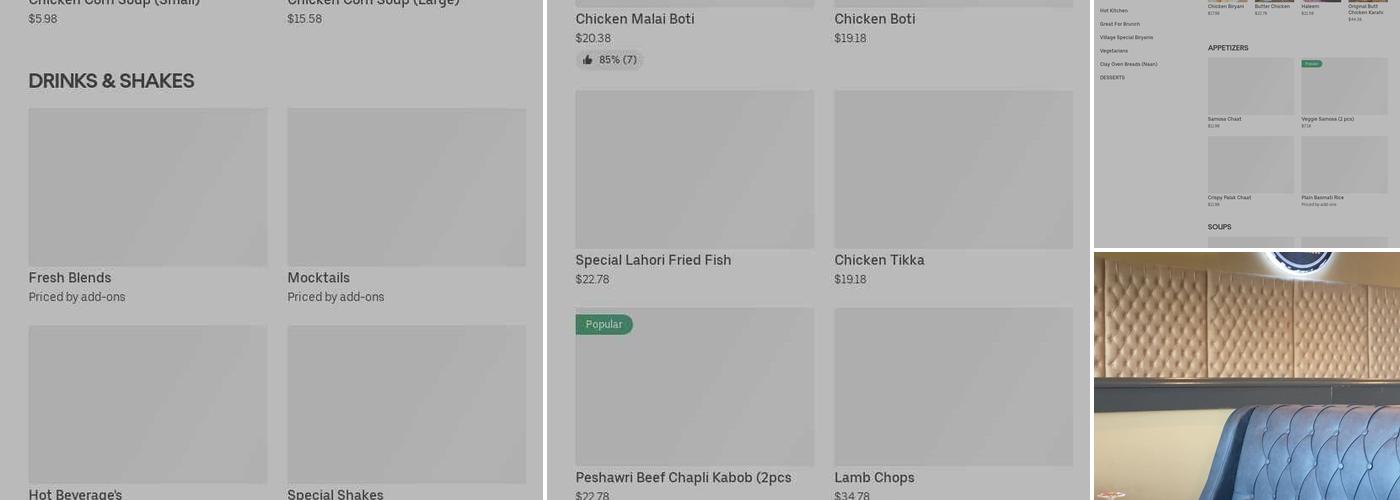Viewport: 1400px width, 500px height.
Task: Open the Mocktails item image
Action: click(406, 187)
